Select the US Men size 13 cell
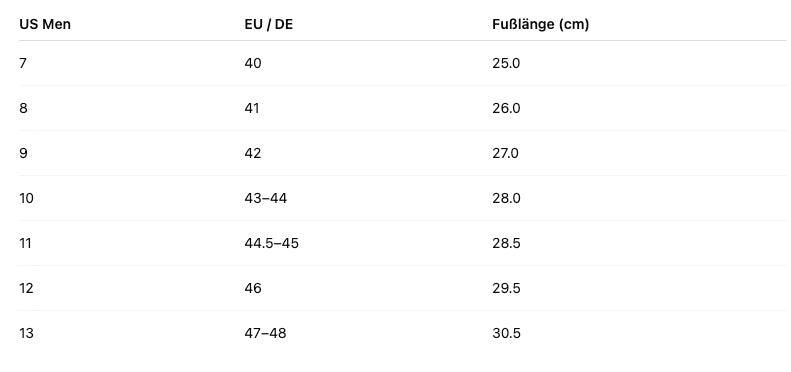 [x=26, y=333]
